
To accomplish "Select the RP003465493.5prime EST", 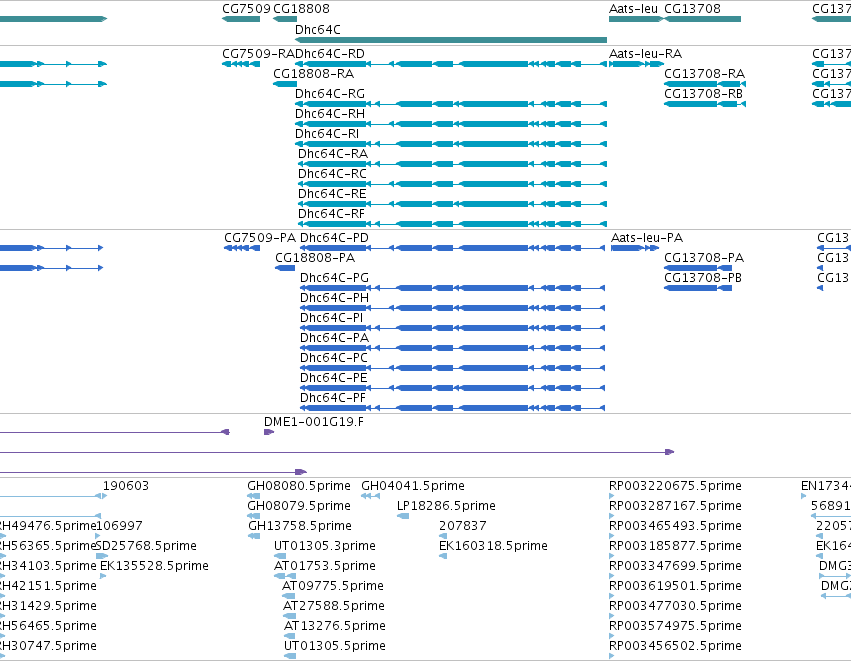I will 675,526.
